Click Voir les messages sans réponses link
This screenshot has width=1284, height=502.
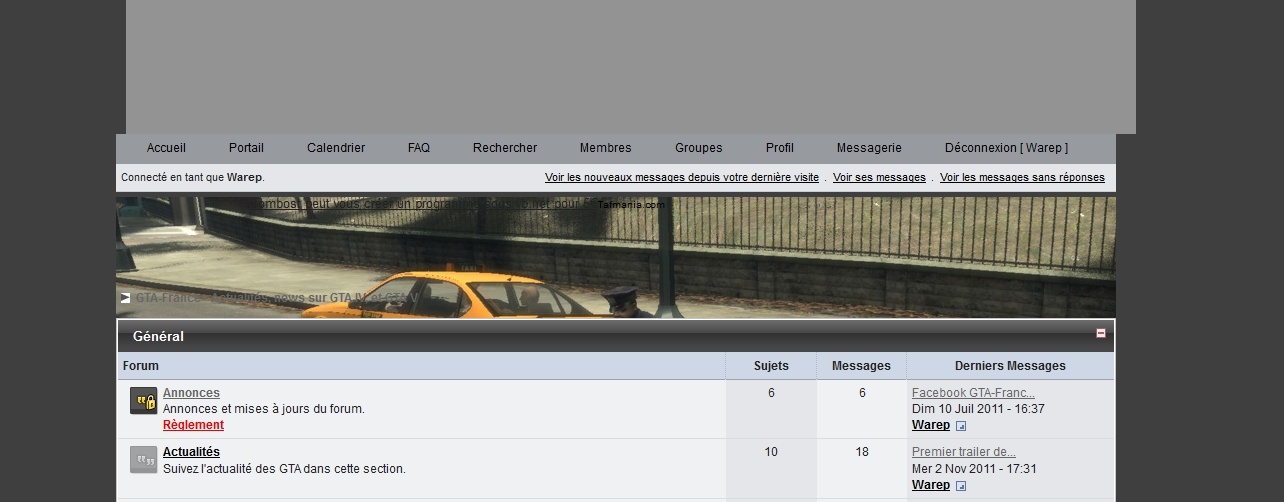click(1022, 178)
